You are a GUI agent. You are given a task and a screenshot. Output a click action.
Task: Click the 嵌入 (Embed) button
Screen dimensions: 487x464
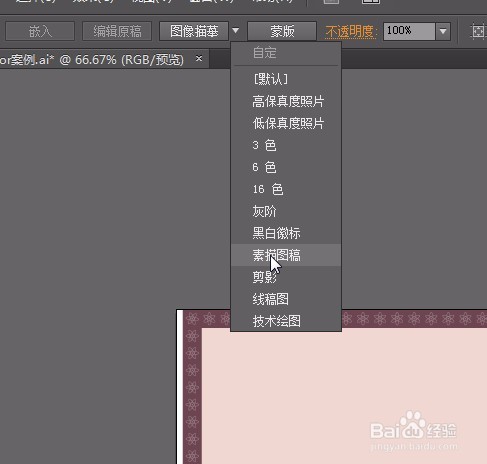point(40,31)
